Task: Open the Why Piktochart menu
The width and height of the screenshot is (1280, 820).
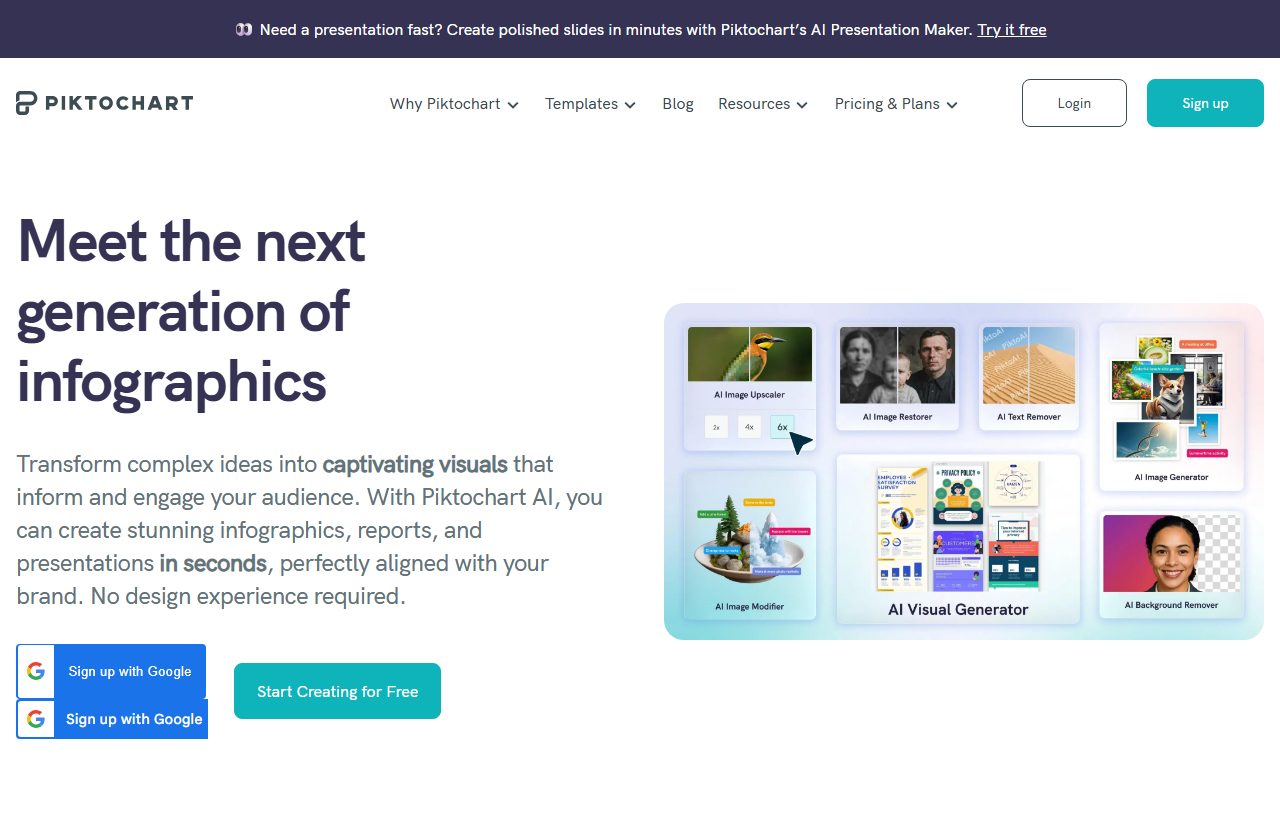Action: (x=454, y=104)
